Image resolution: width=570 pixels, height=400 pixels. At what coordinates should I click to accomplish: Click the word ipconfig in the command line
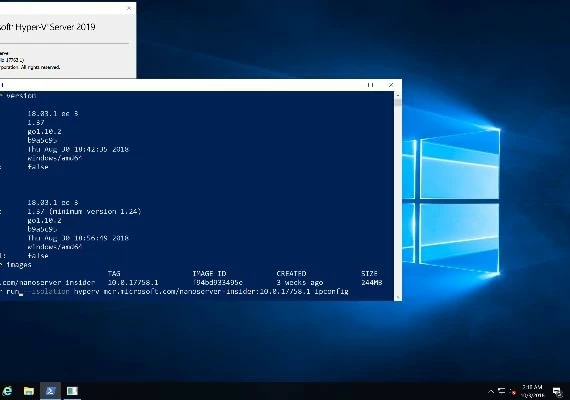(332, 292)
